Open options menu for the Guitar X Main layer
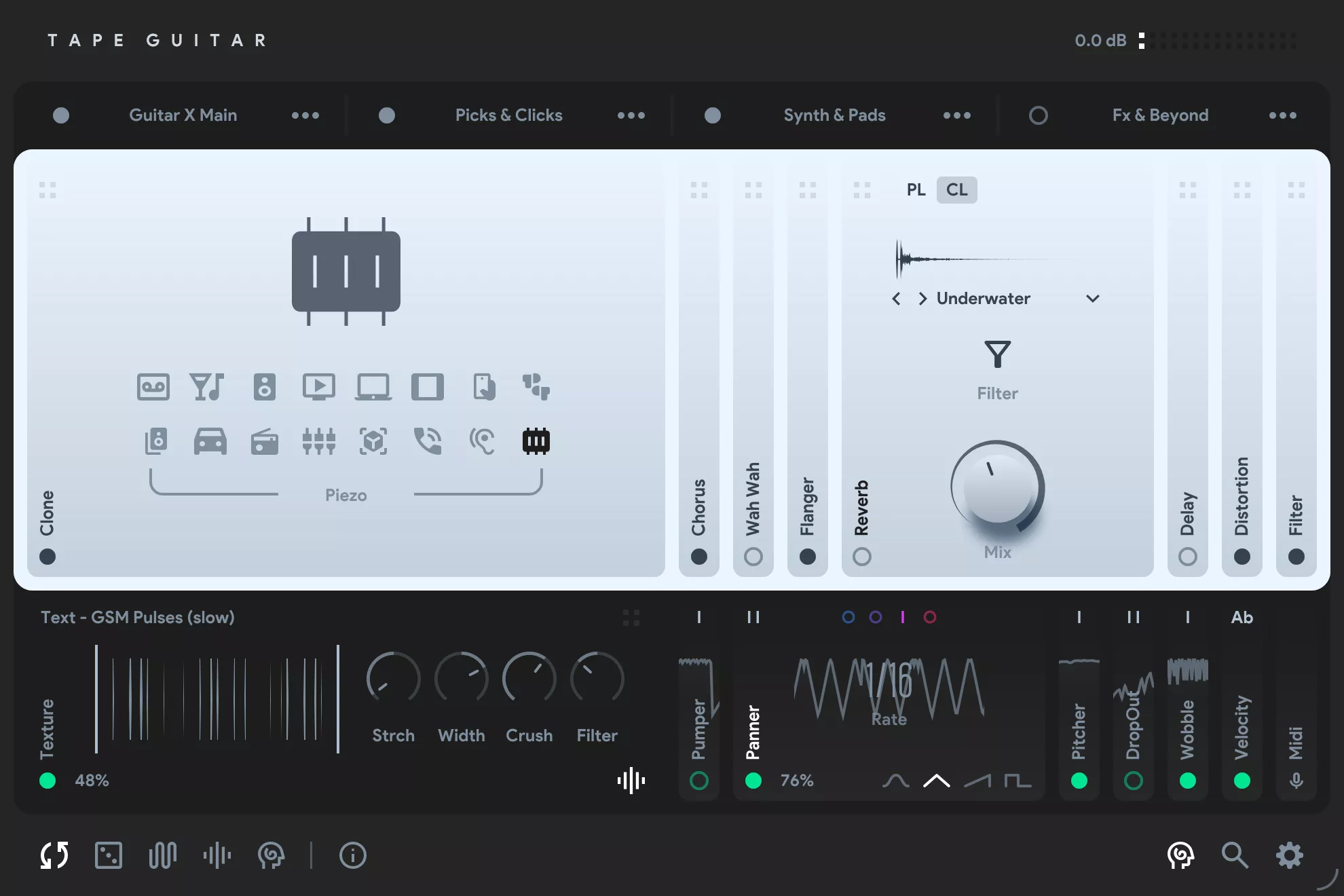The image size is (1344, 896). point(305,115)
